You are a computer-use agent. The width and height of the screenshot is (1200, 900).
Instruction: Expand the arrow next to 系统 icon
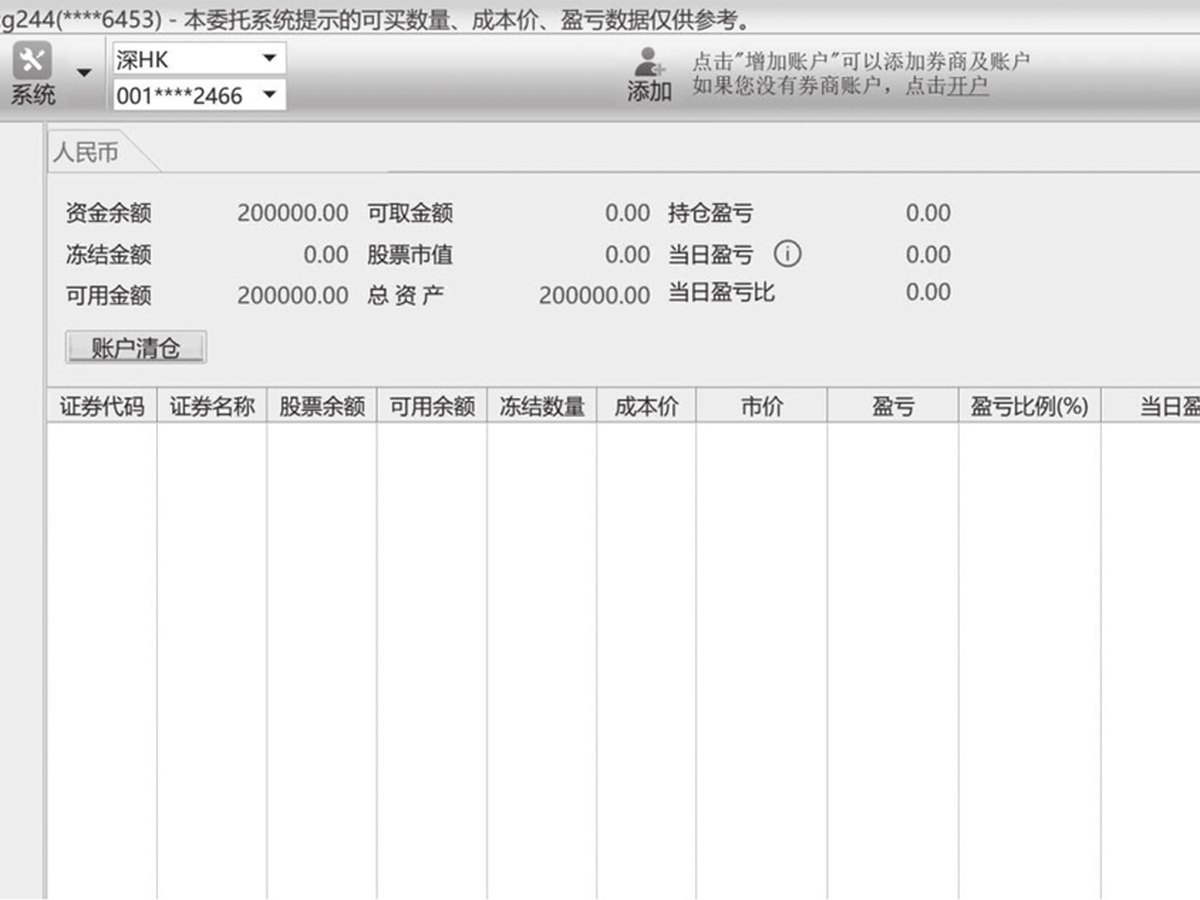(x=84, y=72)
